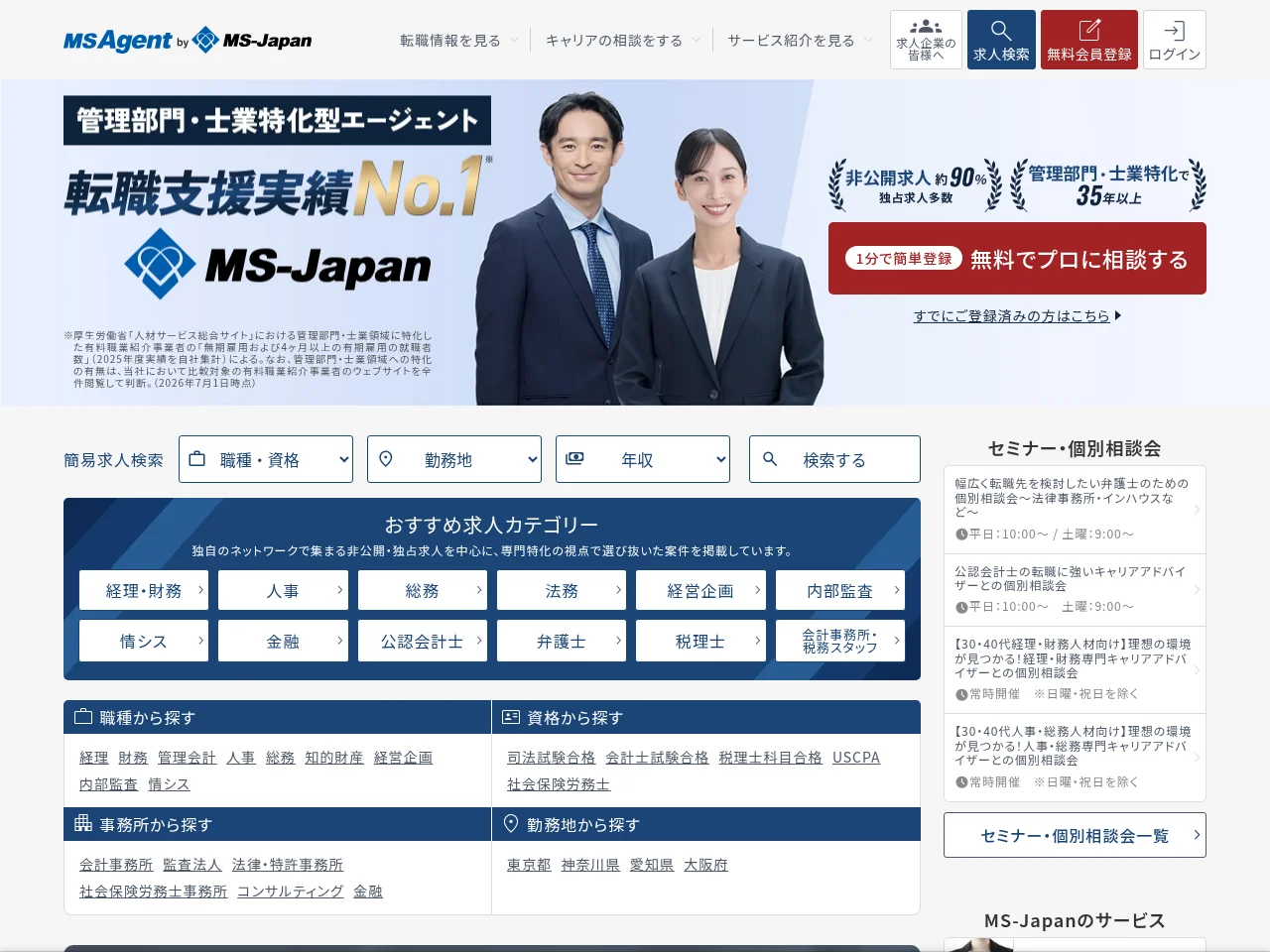1270x952 pixels.
Task: Open the 年収 dropdown
Action: [643, 459]
